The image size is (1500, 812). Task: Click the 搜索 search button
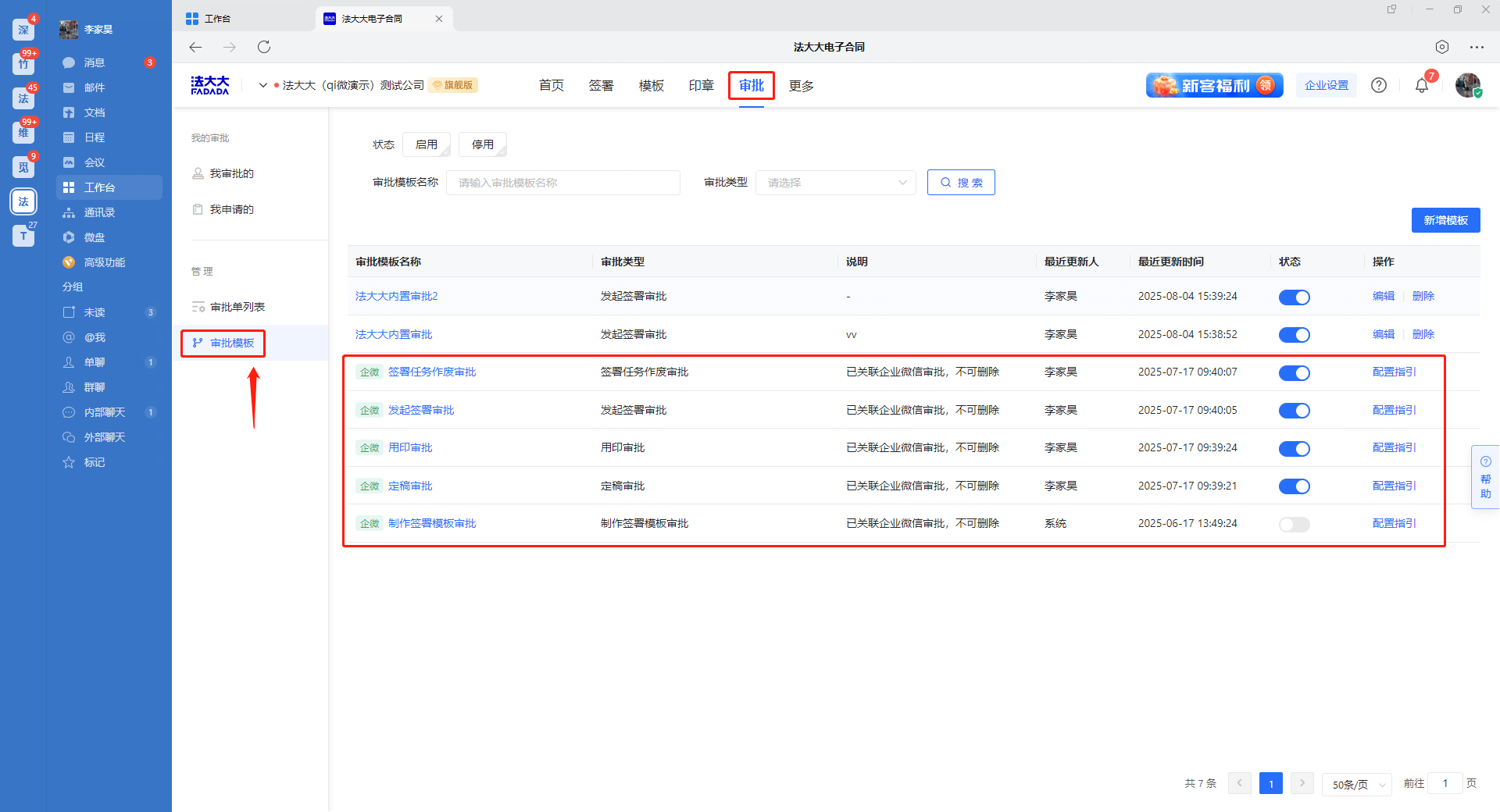[961, 183]
